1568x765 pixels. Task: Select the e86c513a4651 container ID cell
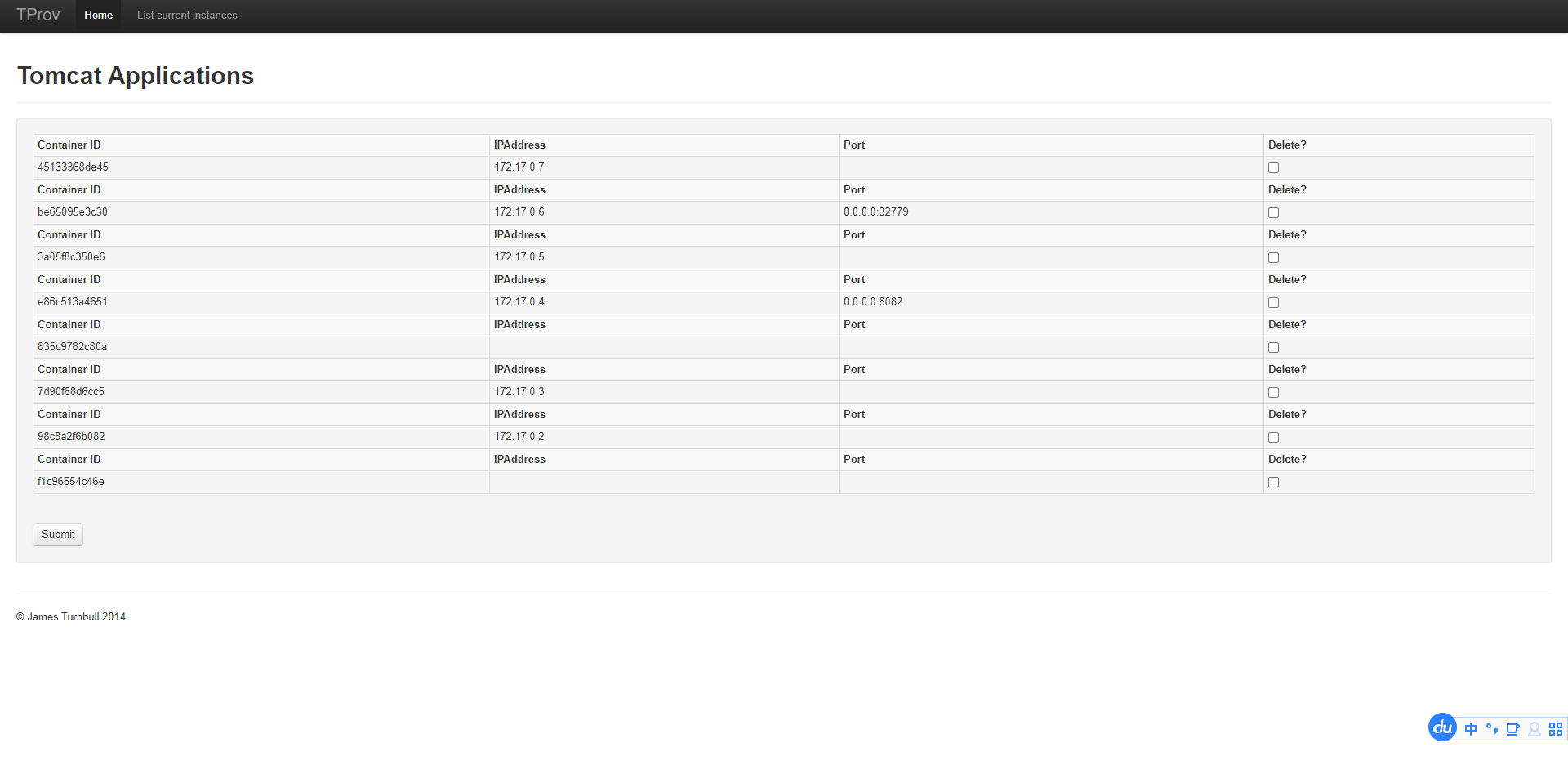coord(261,302)
